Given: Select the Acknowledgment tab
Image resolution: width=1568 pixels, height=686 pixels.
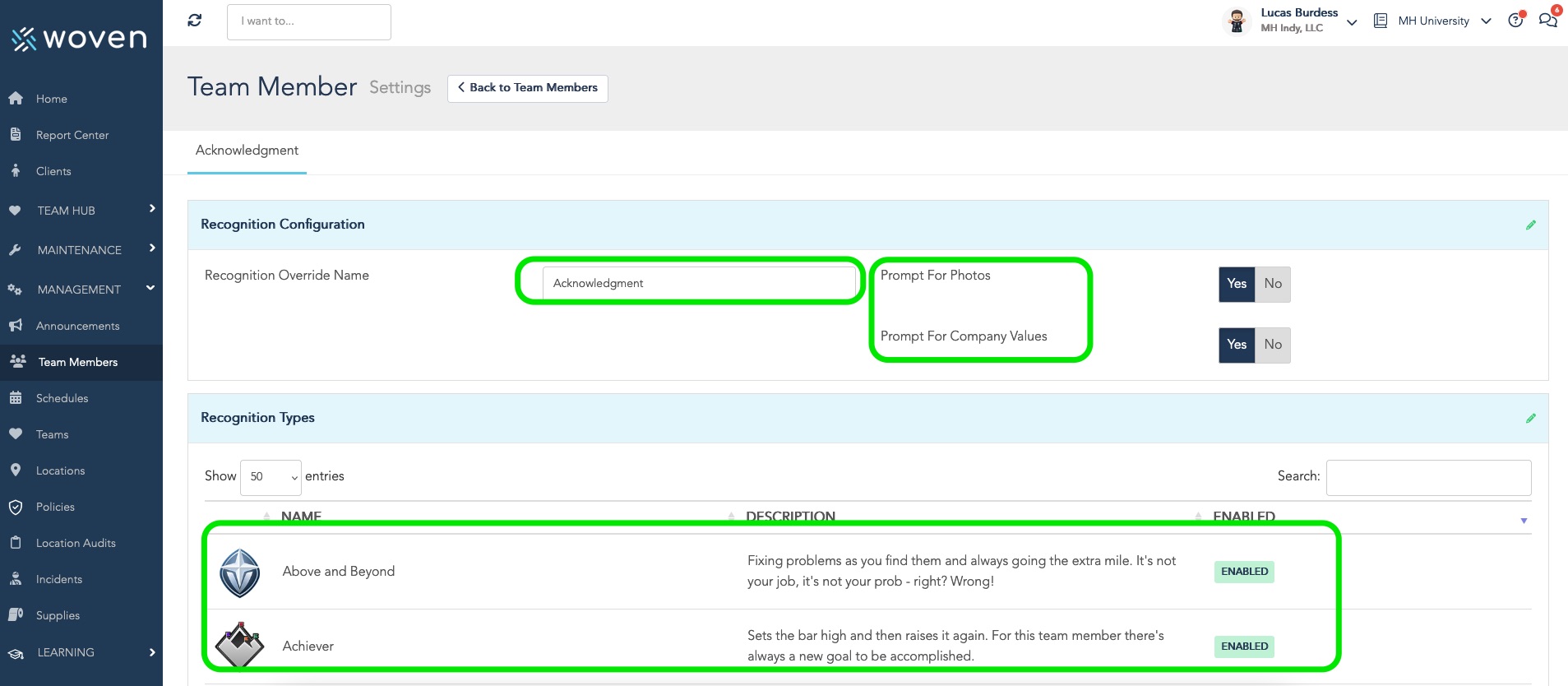Looking at the screenshot, I should pos(247,151).
